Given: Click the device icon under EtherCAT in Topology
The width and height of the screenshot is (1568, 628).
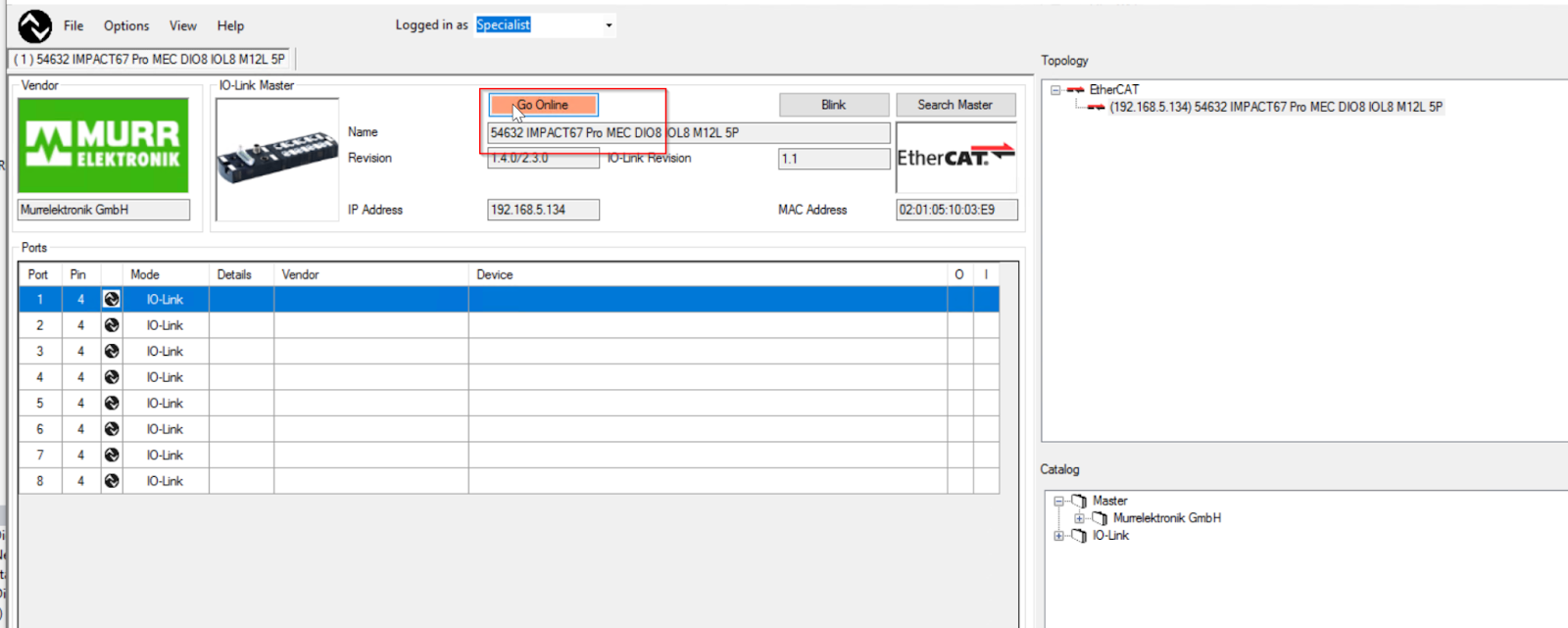Looking at the screenshot, I should (x=1097, y=107).
